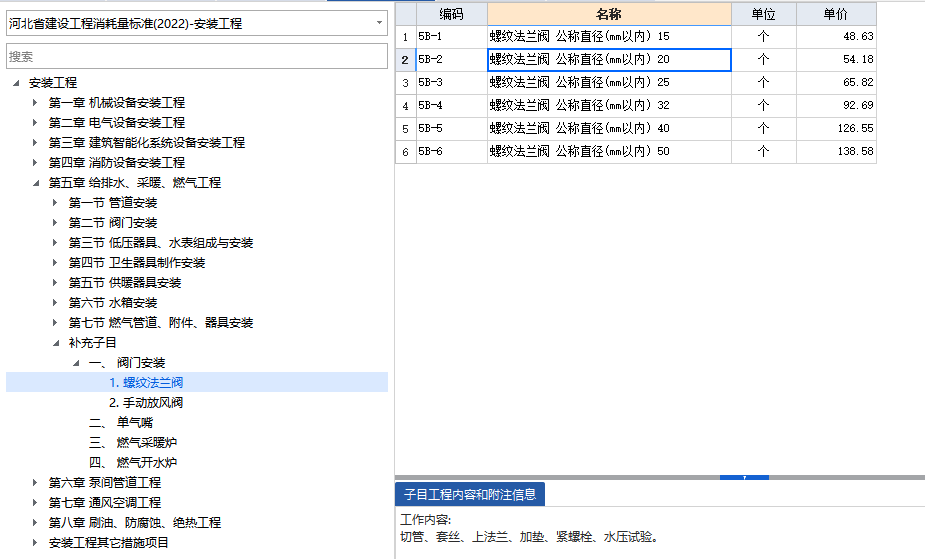The height and width of the screenshot is (559, 925).
Task: Click name cell 螺纹法兰阀 公称直径 15
Action: point(609,37)
